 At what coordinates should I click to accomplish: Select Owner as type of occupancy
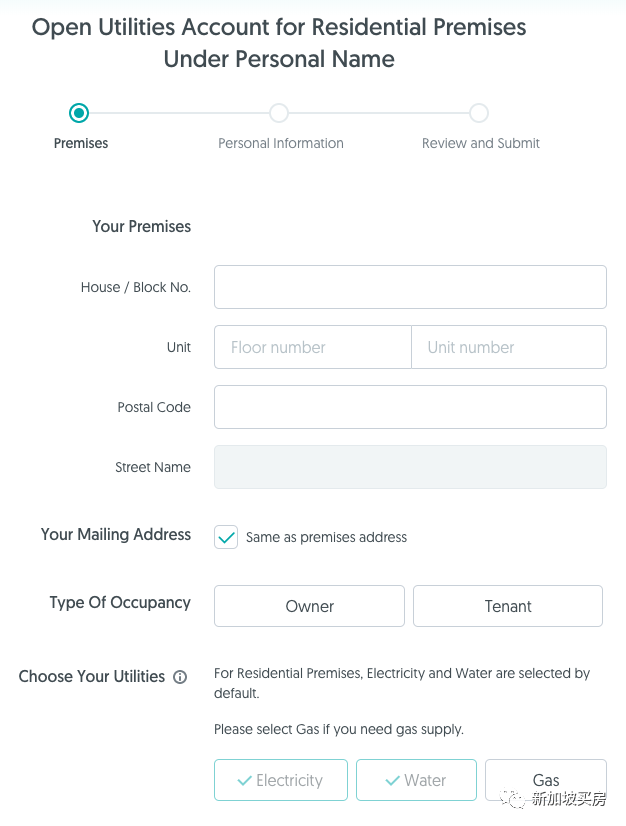coord(309,606)
